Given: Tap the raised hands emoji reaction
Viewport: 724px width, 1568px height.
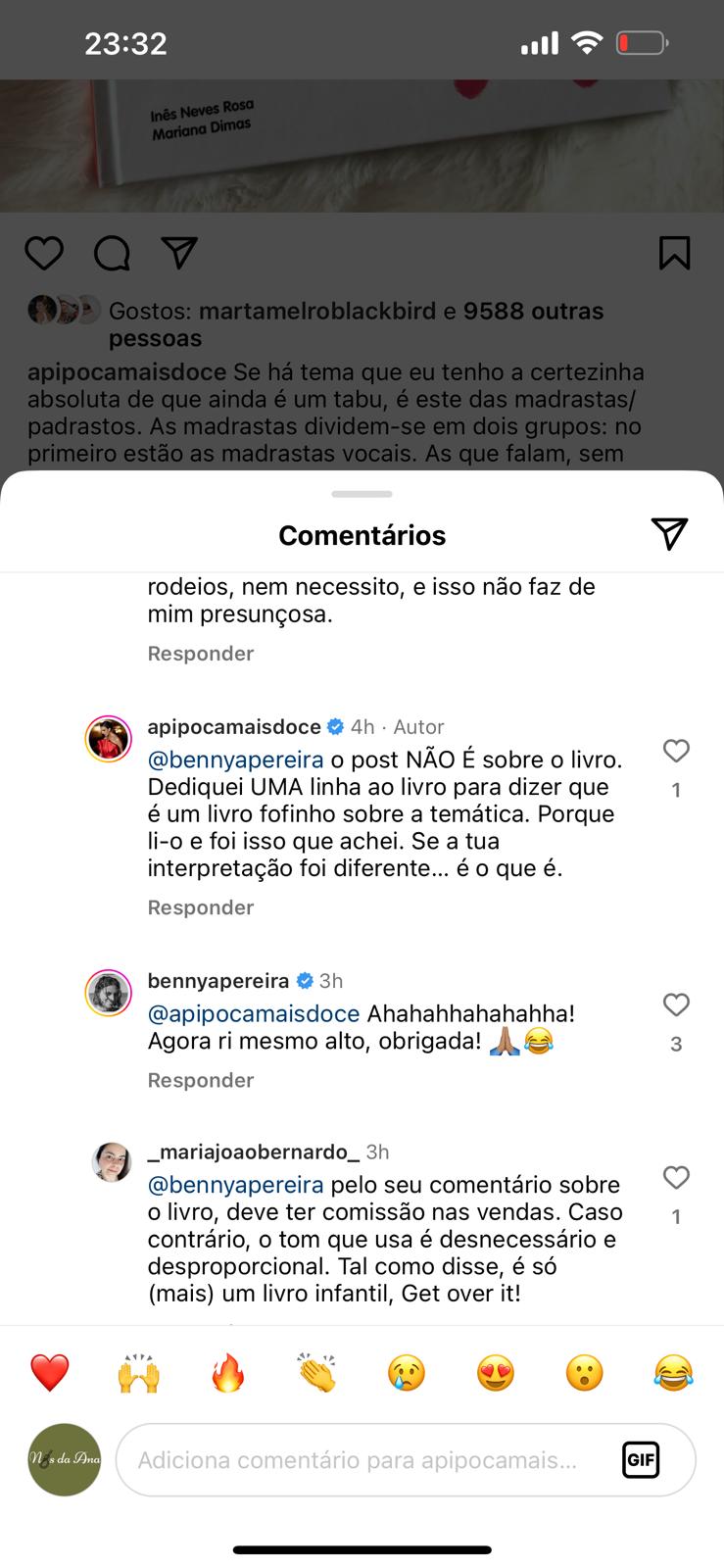Looking at the screenshot, I should click(x=138, y=1373).
